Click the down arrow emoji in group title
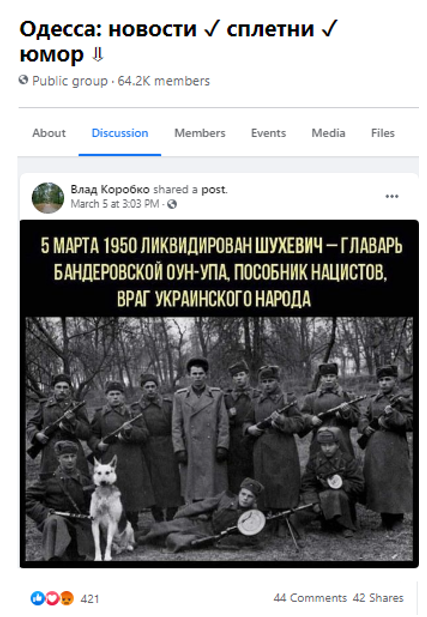 tap(97, 55)
